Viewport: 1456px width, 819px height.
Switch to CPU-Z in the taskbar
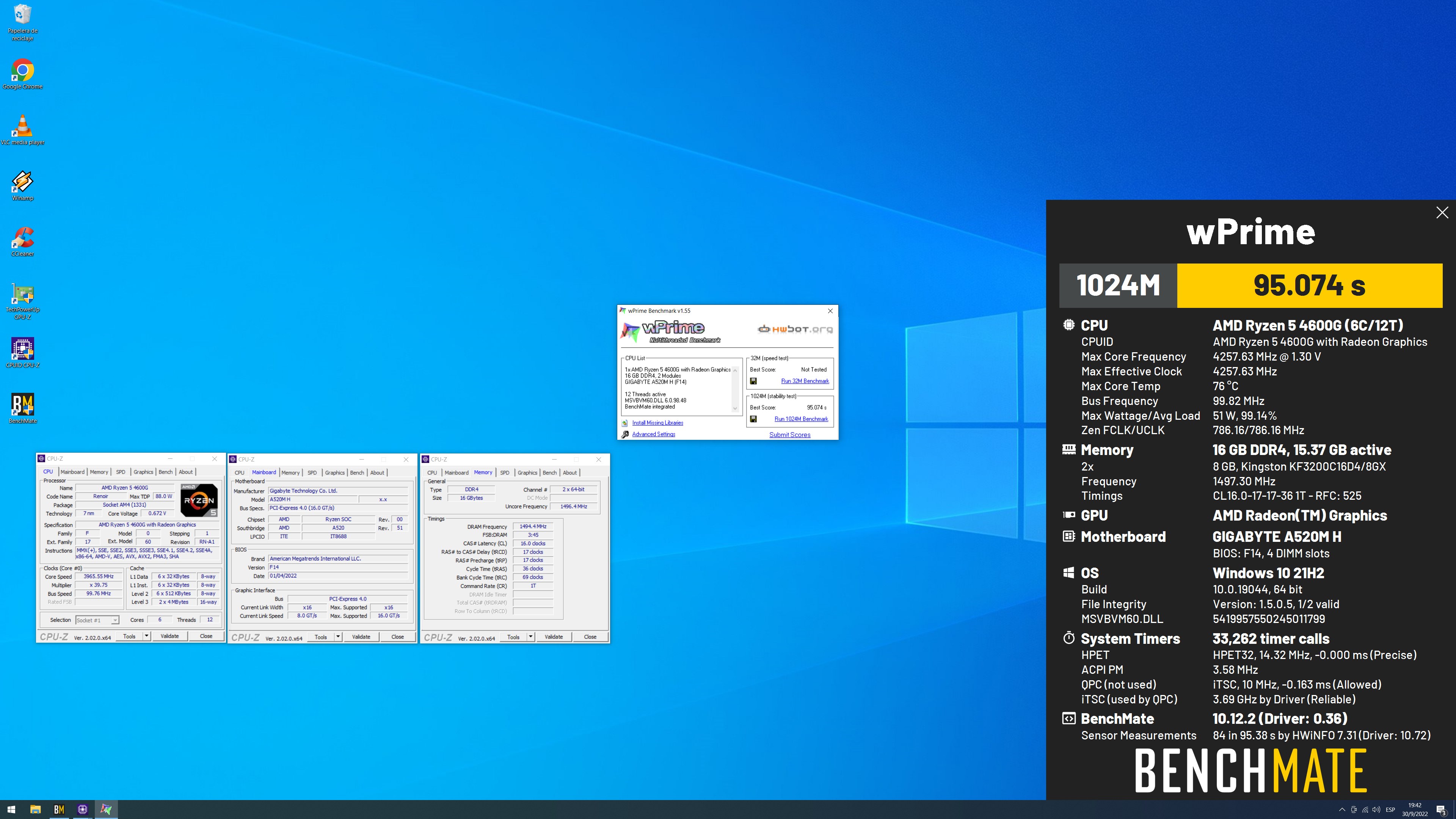83,810
